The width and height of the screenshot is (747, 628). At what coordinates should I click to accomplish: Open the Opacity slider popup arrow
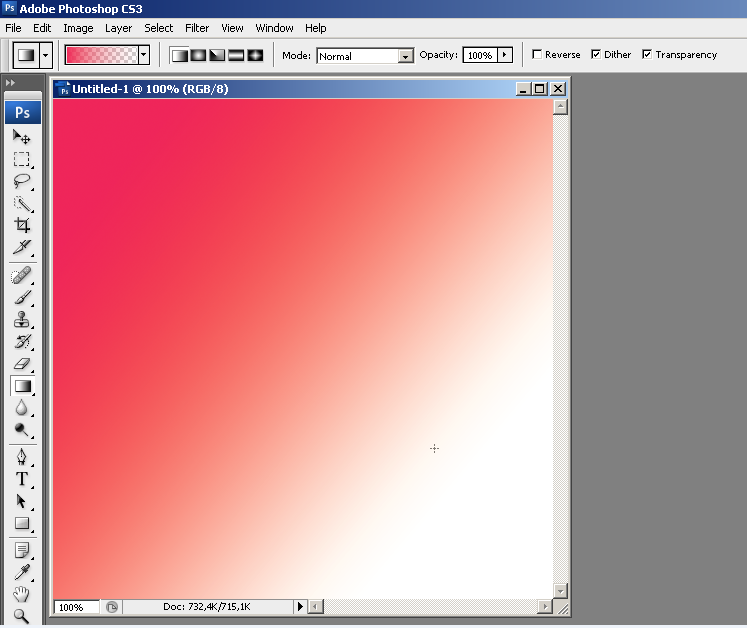(x=505, y=55)
